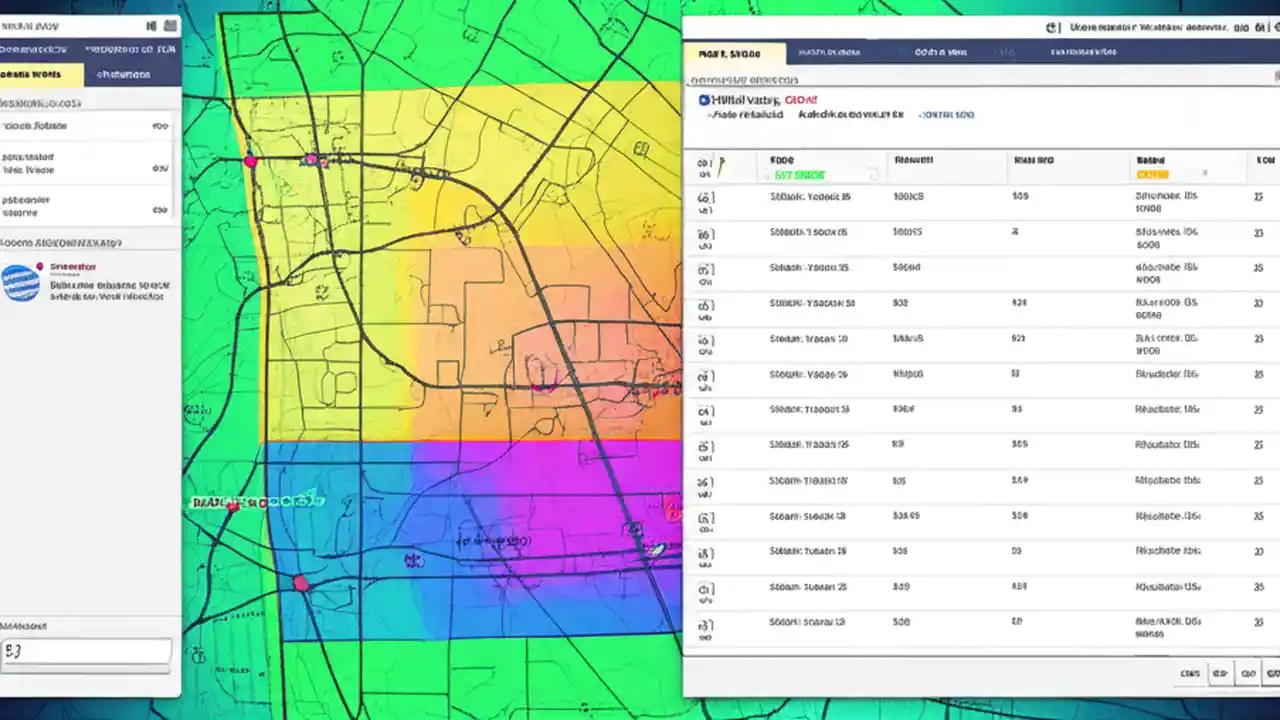The image size is (1280, 720).
Task: Expand the filter dropdown in the second column header
Action: tap(872, 173)
